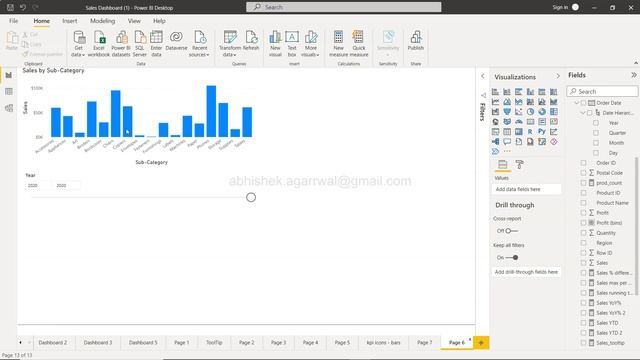Click the Year slicer start value box

tap(38, 185)
